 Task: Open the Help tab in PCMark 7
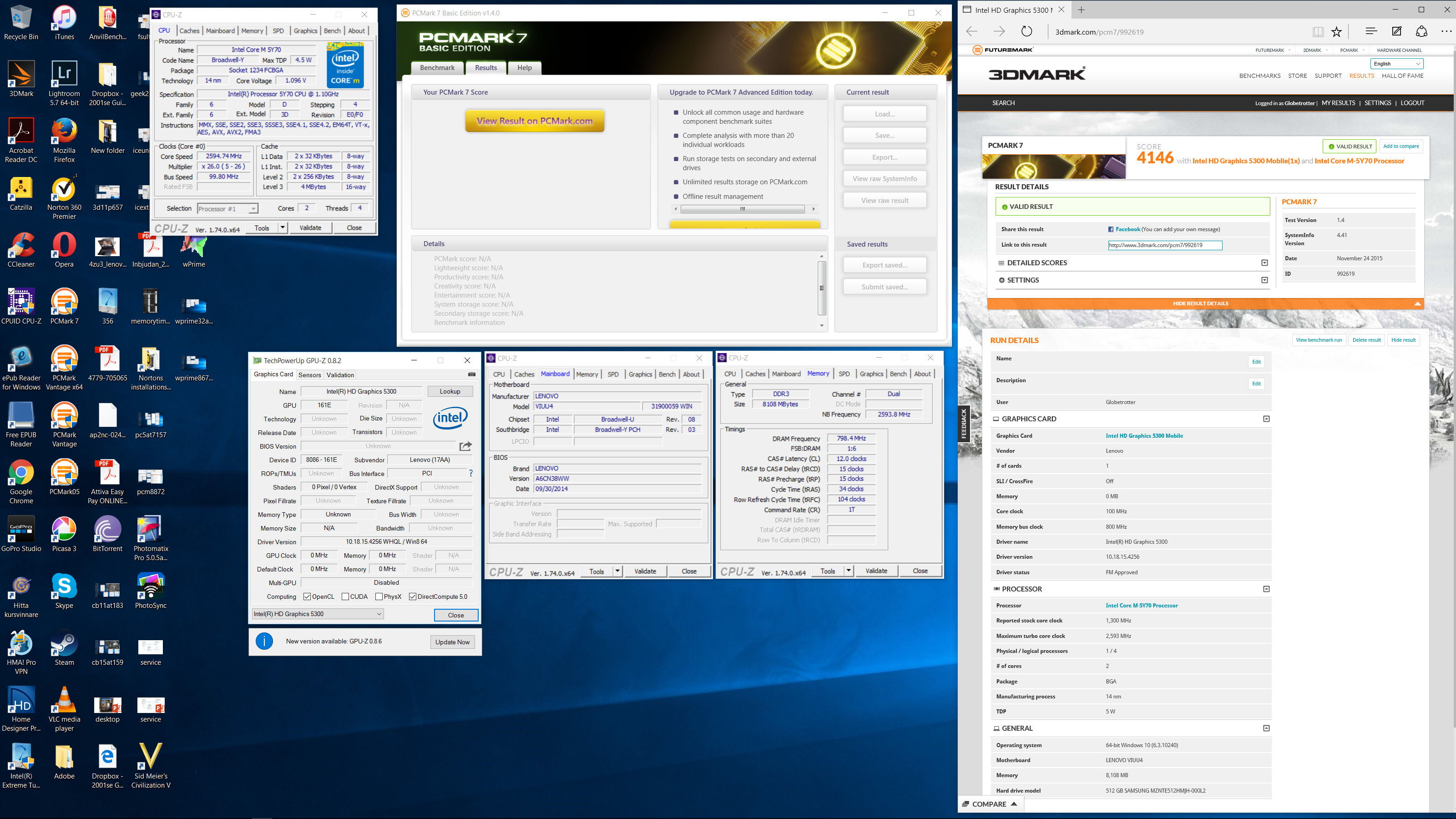point(524,68)
